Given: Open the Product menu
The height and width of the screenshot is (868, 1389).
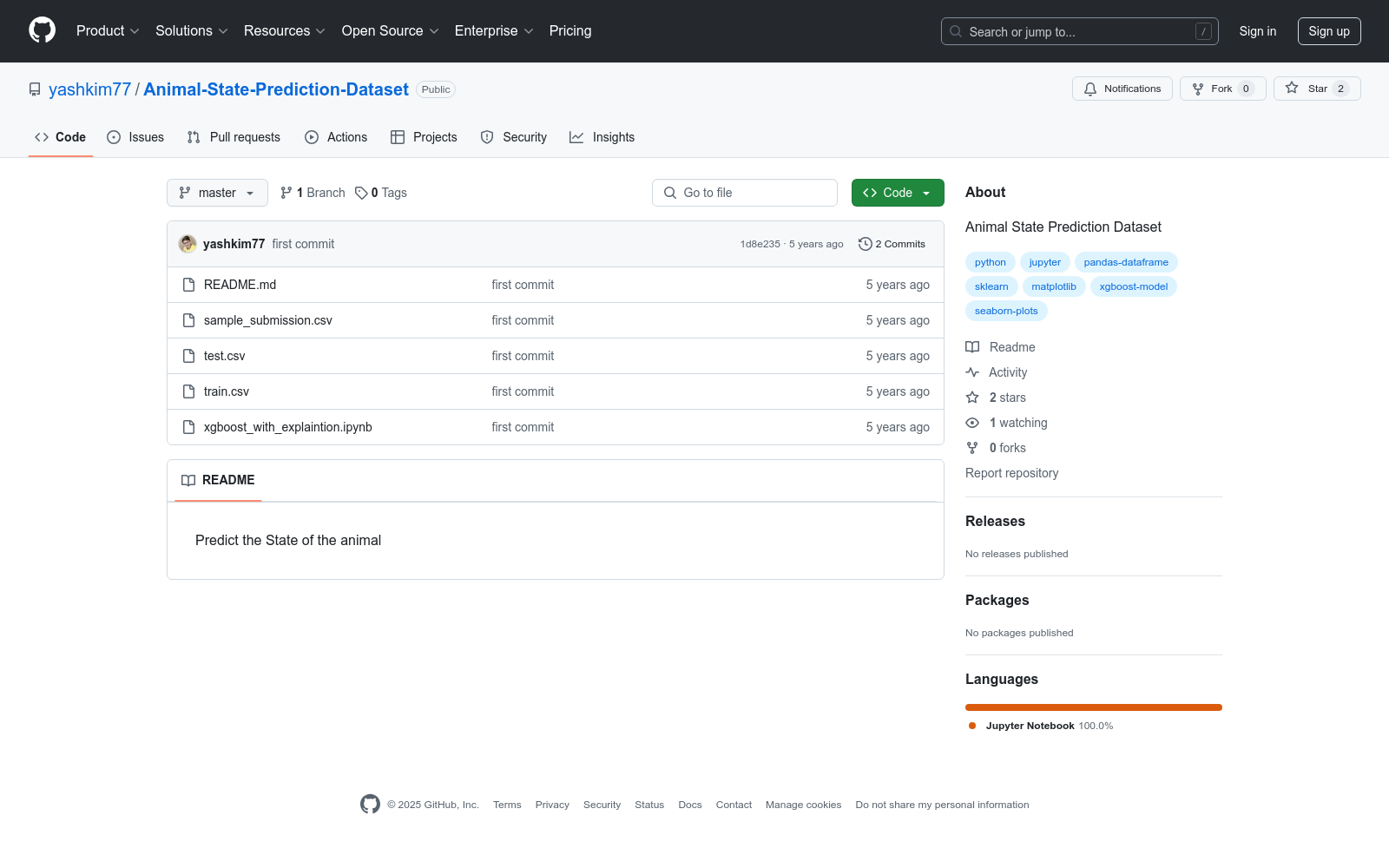Looking at the screenshot, I should [108, 31].
